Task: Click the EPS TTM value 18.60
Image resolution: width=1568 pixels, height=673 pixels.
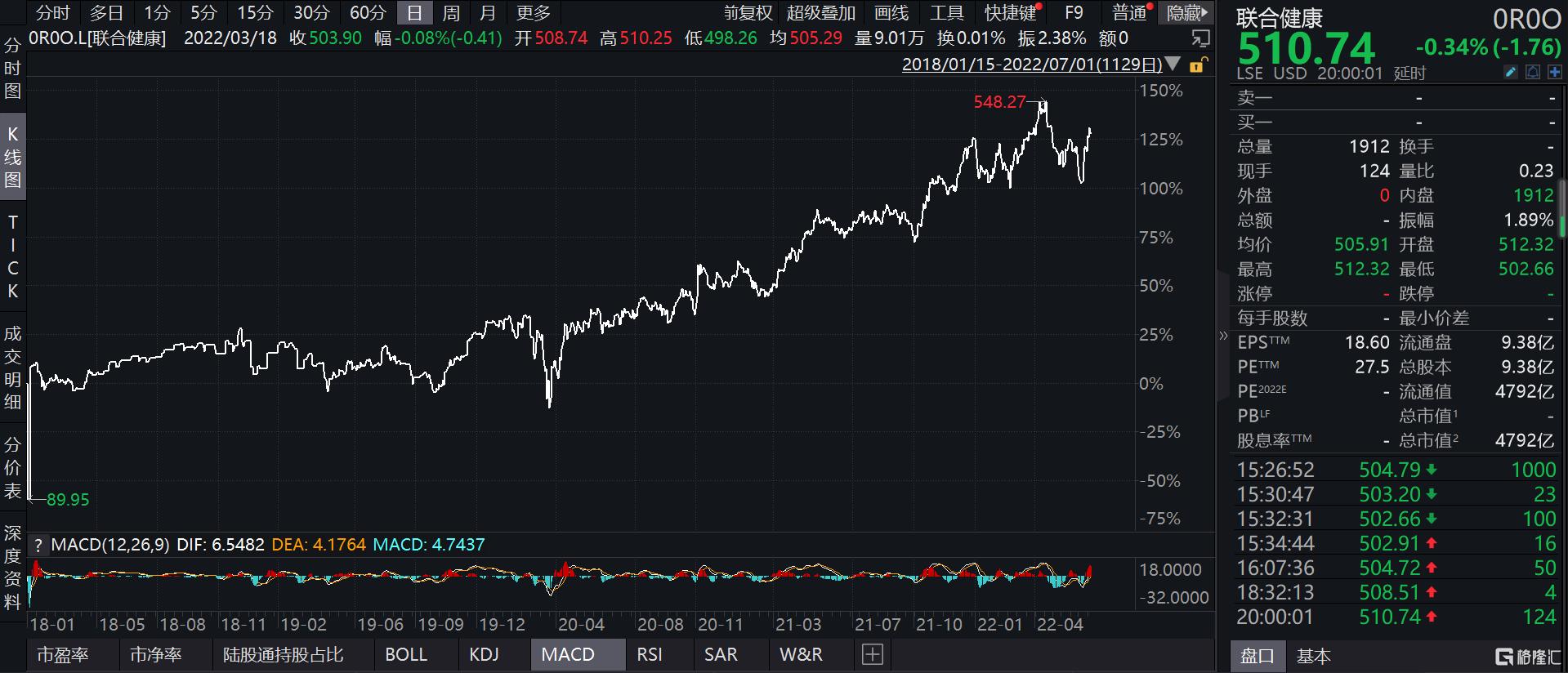Action: 1366,342
